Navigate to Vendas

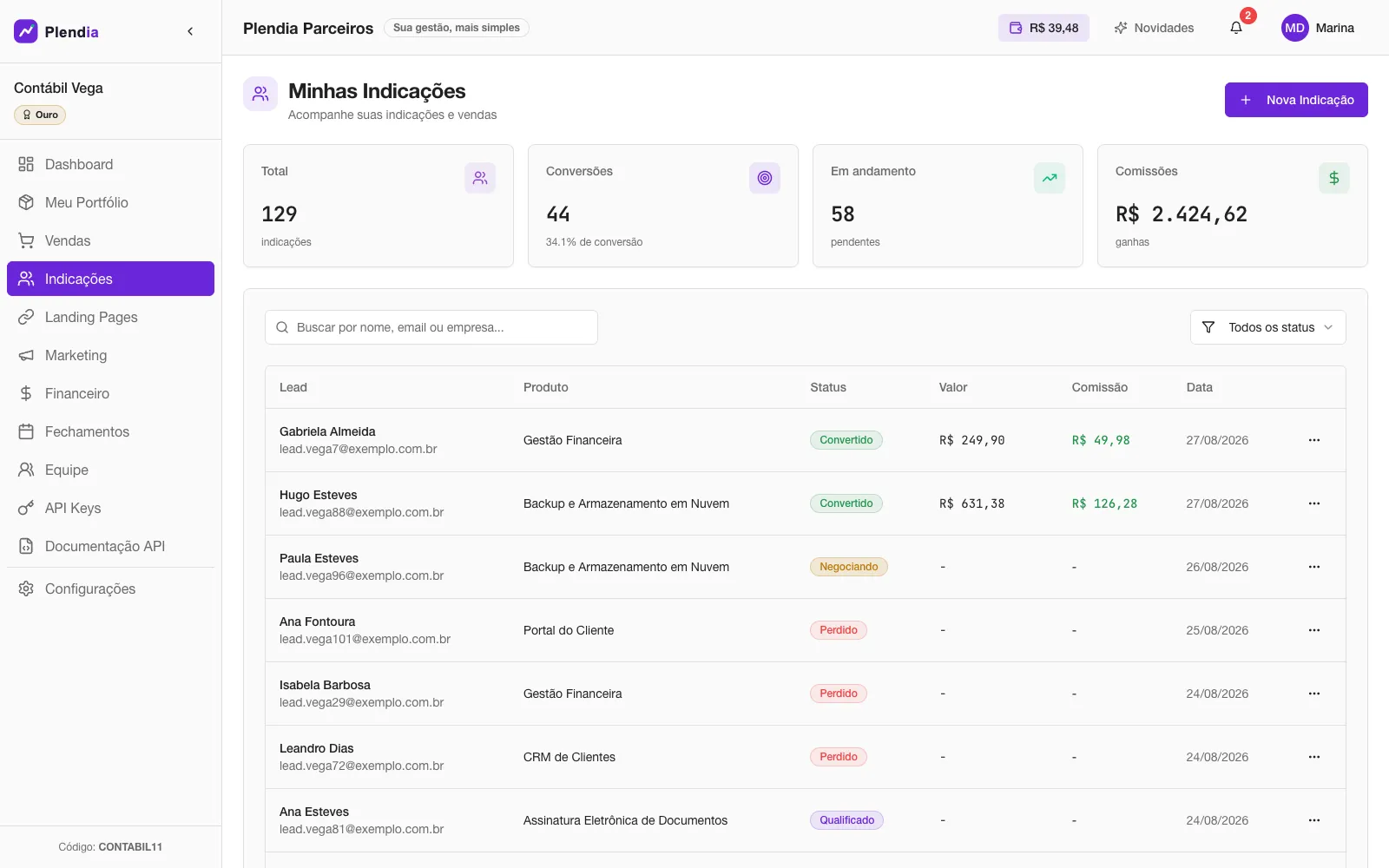click(110, 240)
